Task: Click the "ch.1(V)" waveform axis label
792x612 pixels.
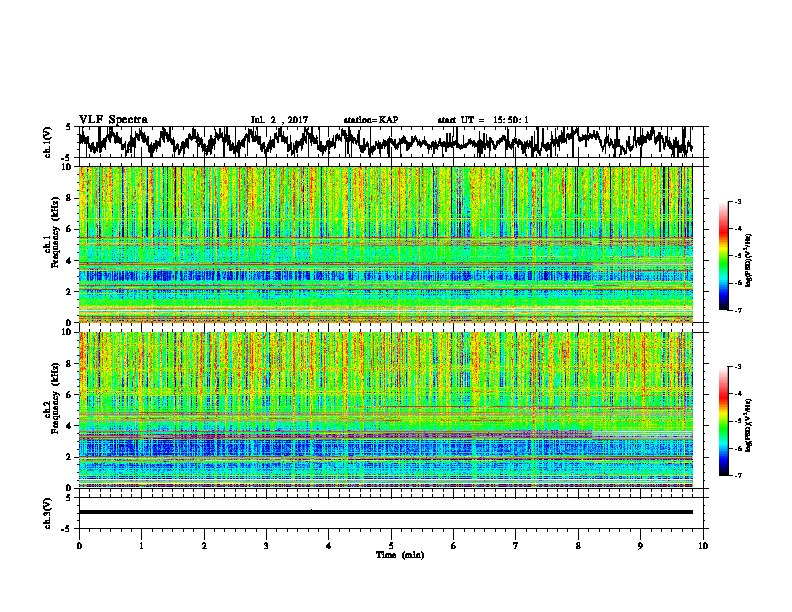Action: pyautogui.click(x=48, y=142)
